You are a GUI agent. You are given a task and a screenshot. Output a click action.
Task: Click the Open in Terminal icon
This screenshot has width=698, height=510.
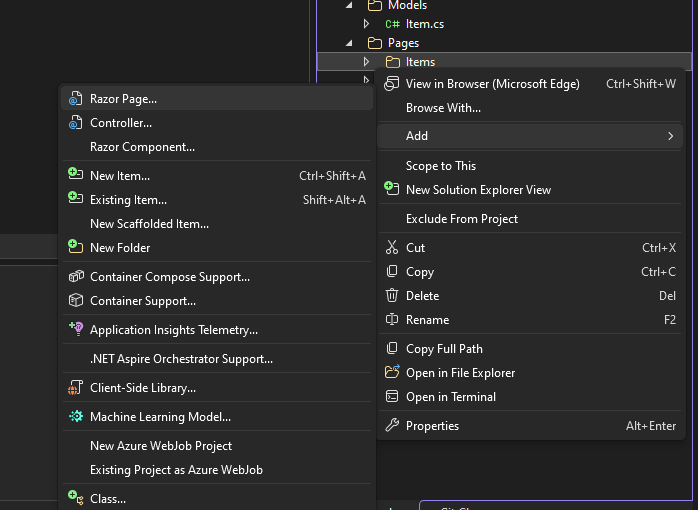click(x=392, y=397)
